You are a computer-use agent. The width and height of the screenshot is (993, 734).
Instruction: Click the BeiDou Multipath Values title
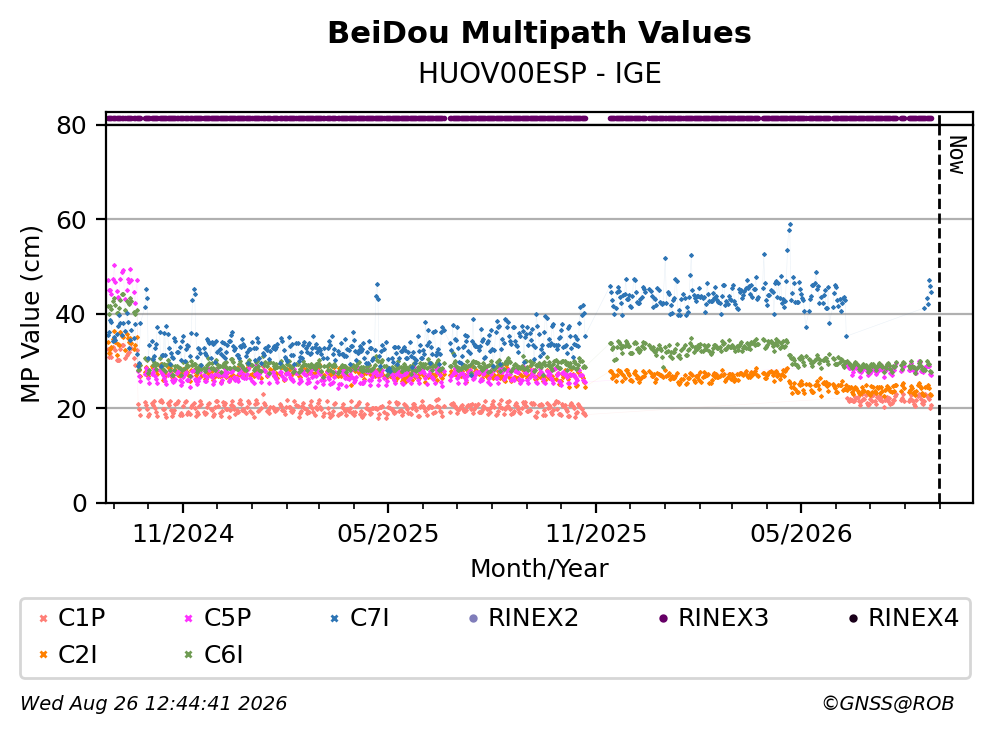[539, 33]
